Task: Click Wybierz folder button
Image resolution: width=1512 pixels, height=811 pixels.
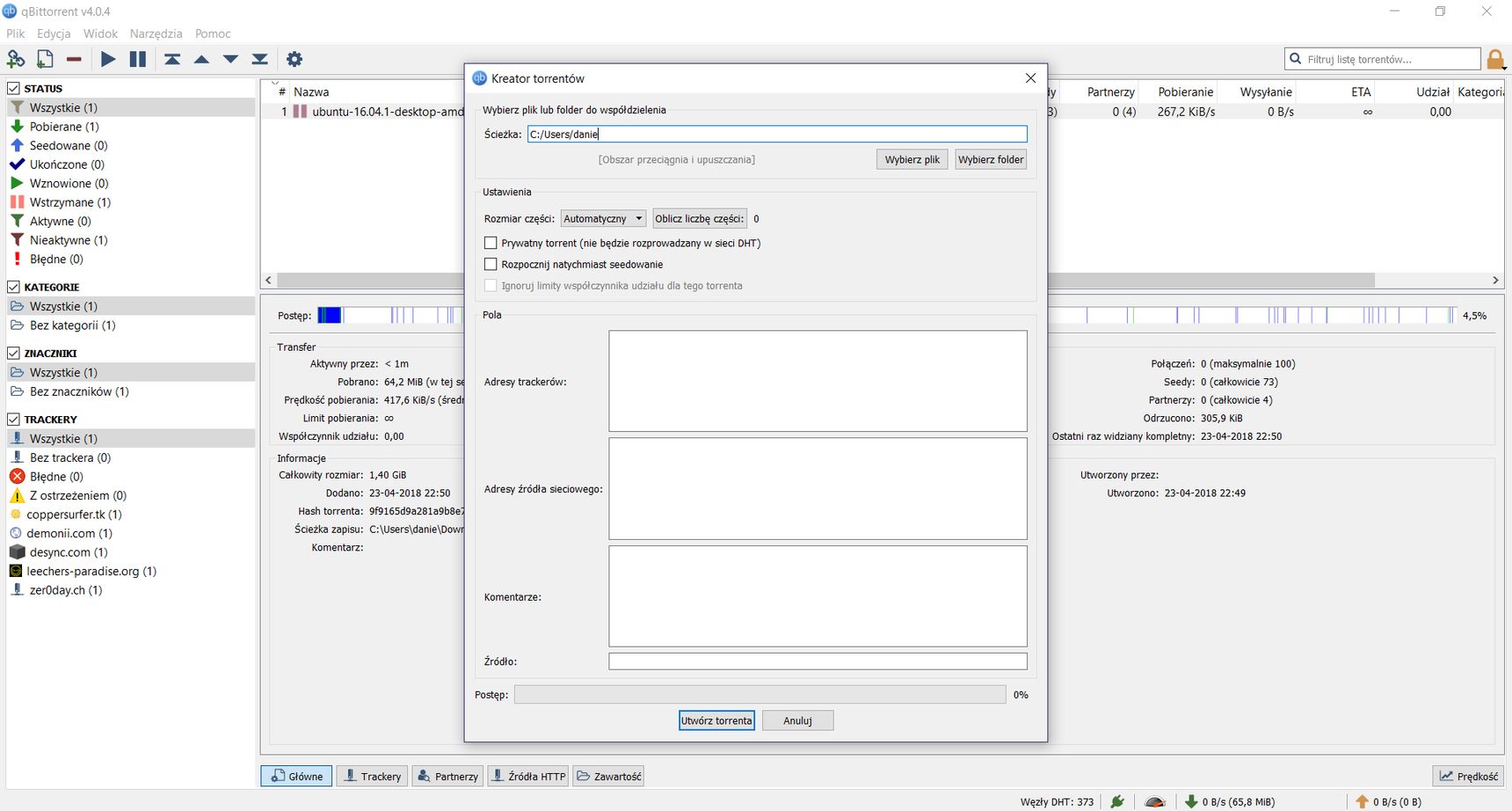Action: click(991, 159)
